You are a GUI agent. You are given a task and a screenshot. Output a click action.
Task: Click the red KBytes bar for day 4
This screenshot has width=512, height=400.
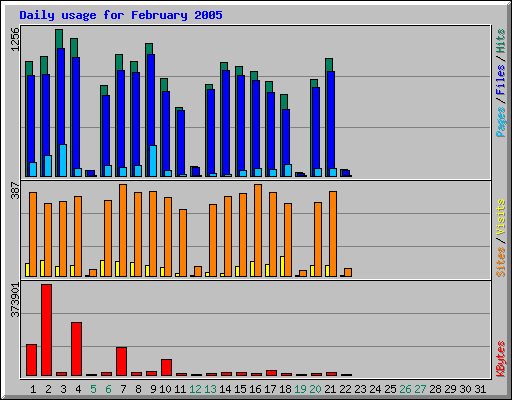coord(77,349)
